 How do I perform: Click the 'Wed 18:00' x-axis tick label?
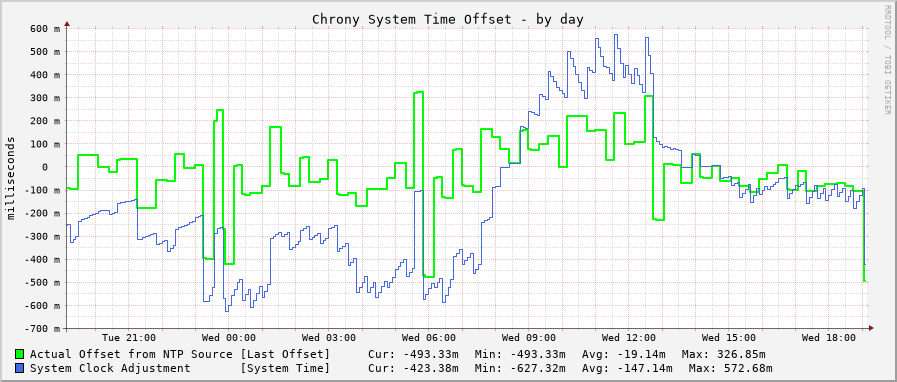[x=828, y=338]
